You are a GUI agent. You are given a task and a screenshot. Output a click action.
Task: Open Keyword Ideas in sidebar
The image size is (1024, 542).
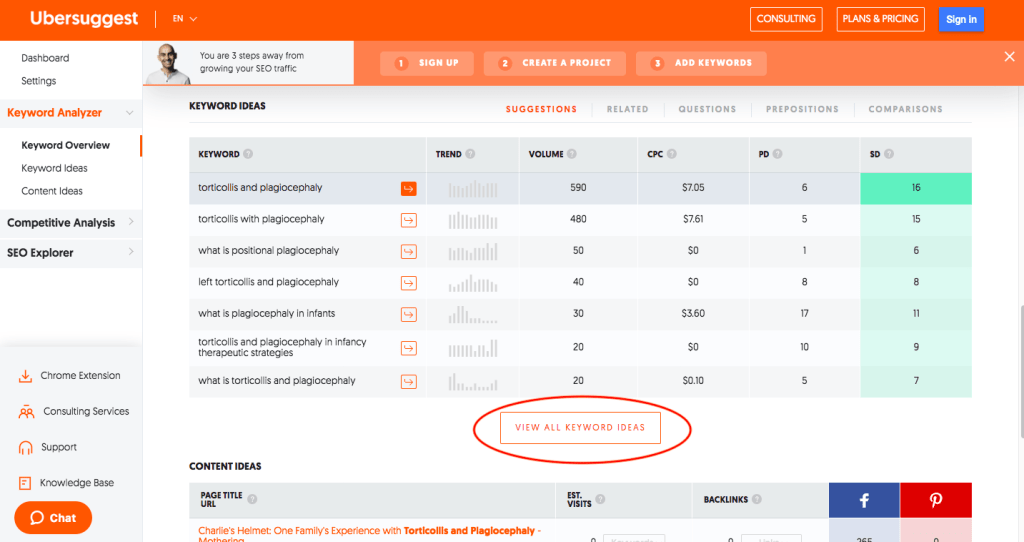click(x=54, y=168)
